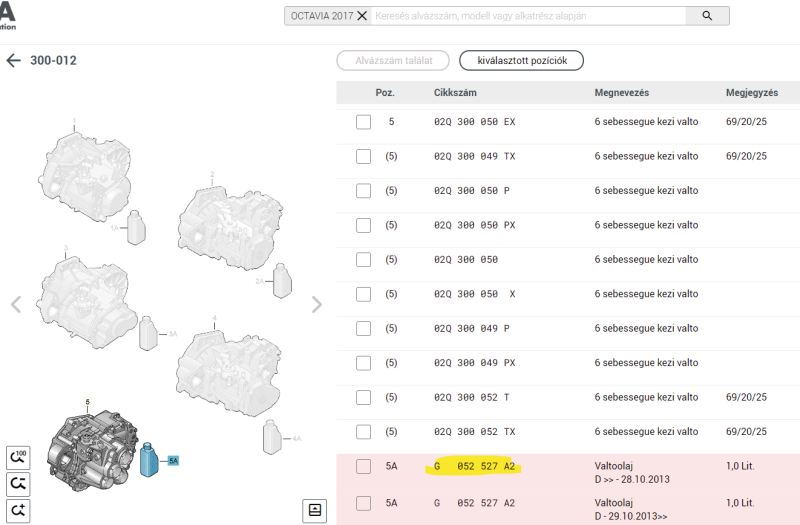Click Valtoolaj D - 29.10.2013>> description
Screen dimensions: 800x525
[631, 509]
